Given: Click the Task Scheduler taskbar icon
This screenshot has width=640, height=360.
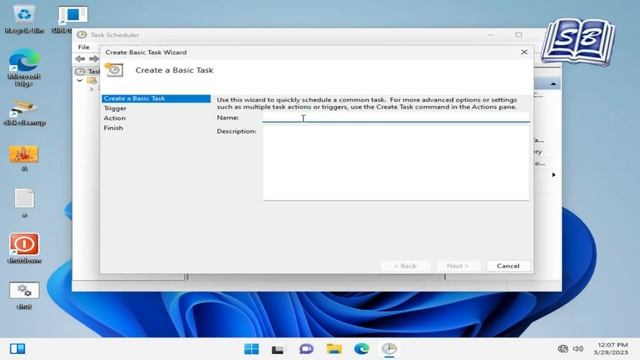Looking at the screenshot, I should click(389, 349).
